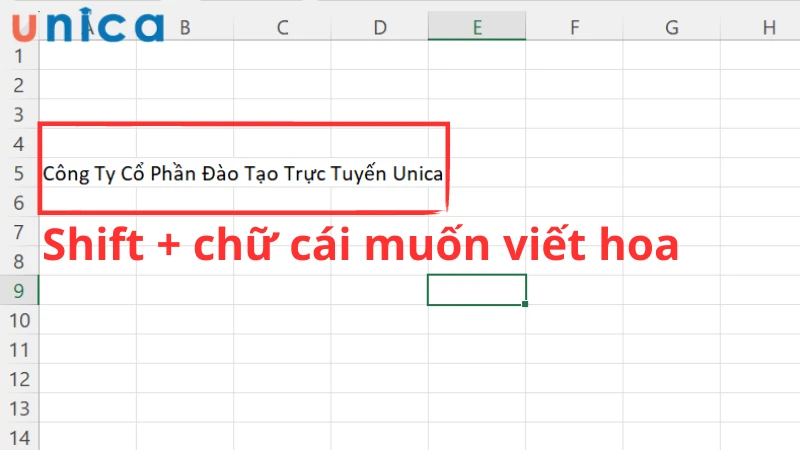Select row 3 header
800x450 pixels.
click(x=19, y=114)
